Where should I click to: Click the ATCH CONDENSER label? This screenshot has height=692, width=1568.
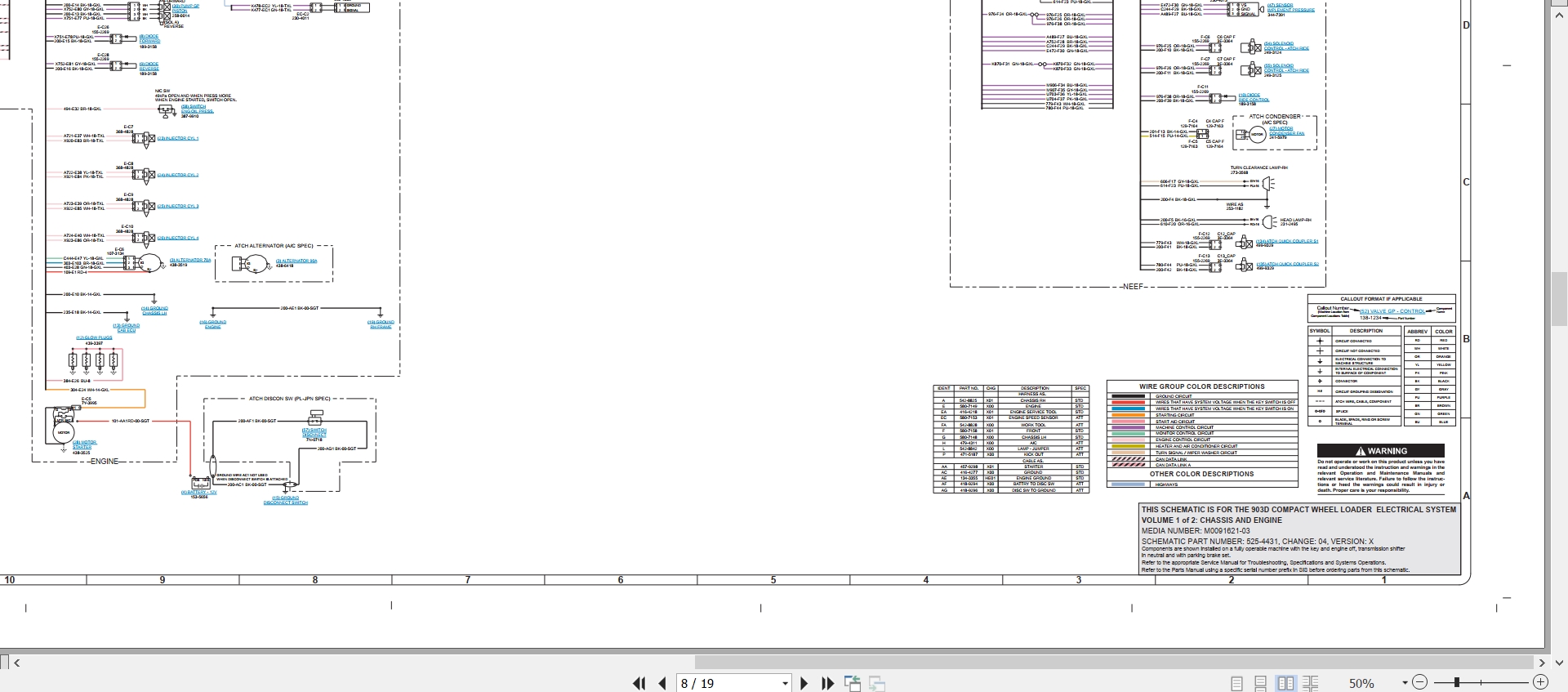point(1275,117)
